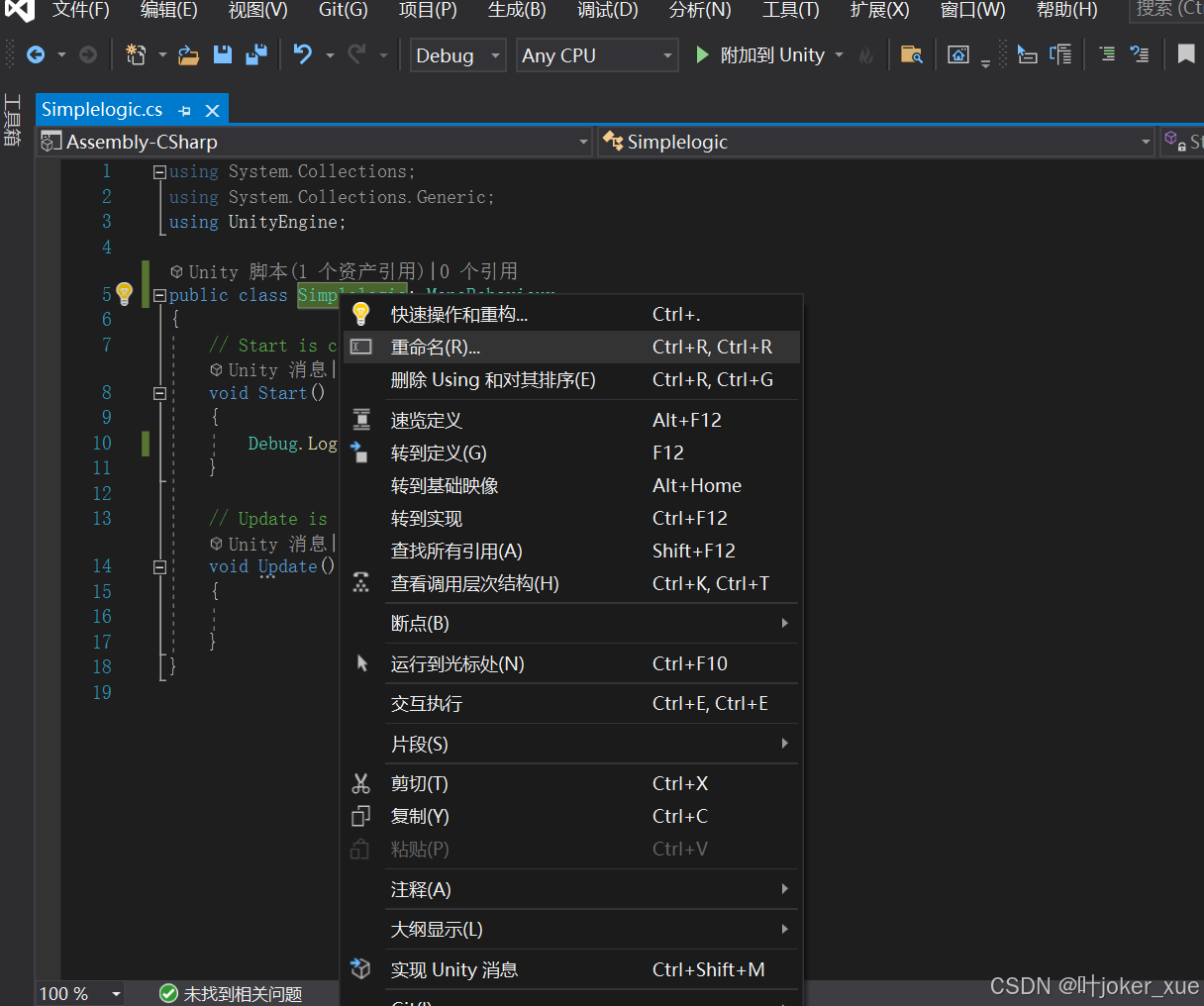This screenshot has width=1204, height=1006.
Task: Click the New File toolbar icon
Action: (136, 54)
